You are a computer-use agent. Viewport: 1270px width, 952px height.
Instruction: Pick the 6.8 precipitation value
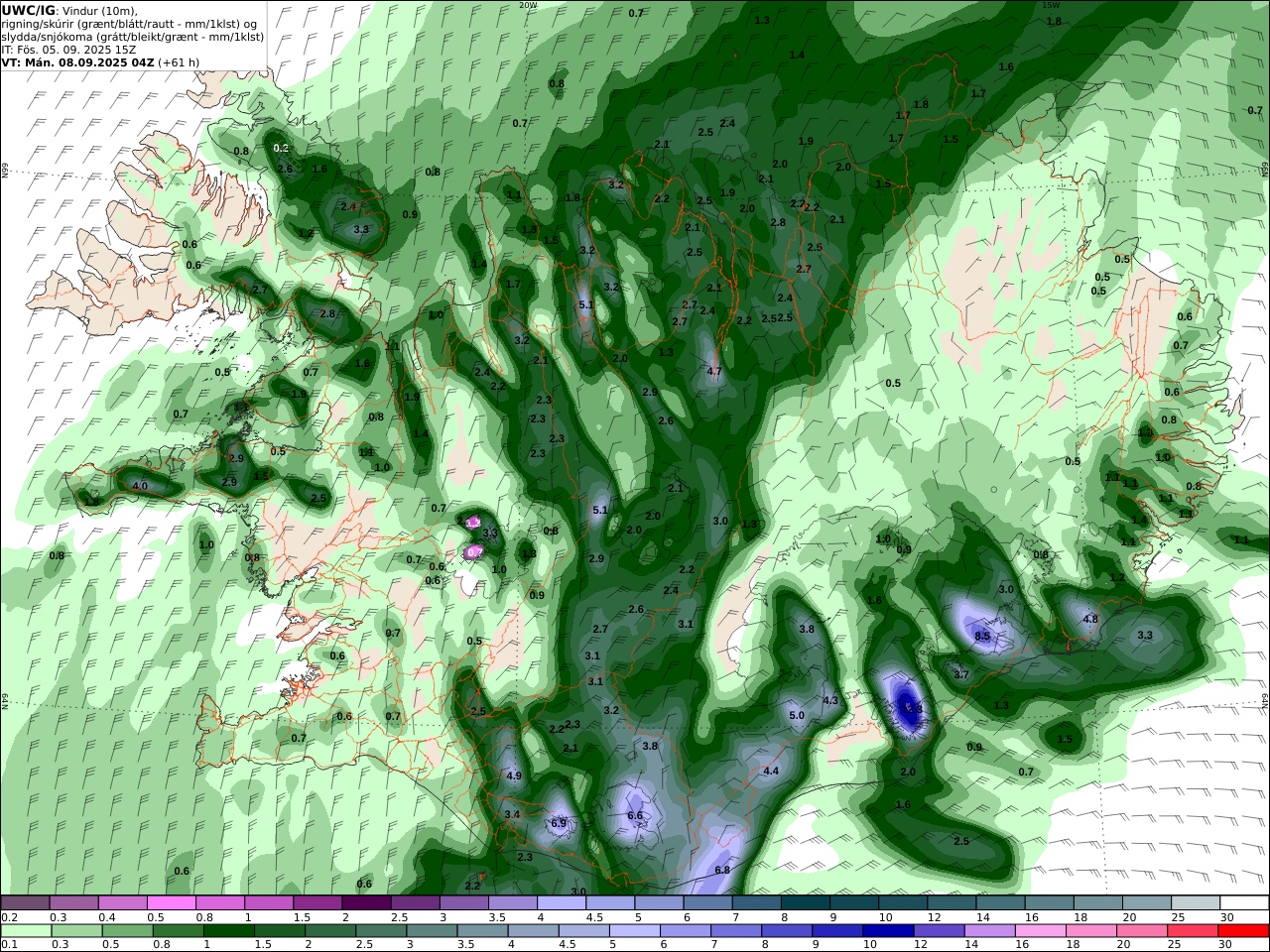[722, 870]
